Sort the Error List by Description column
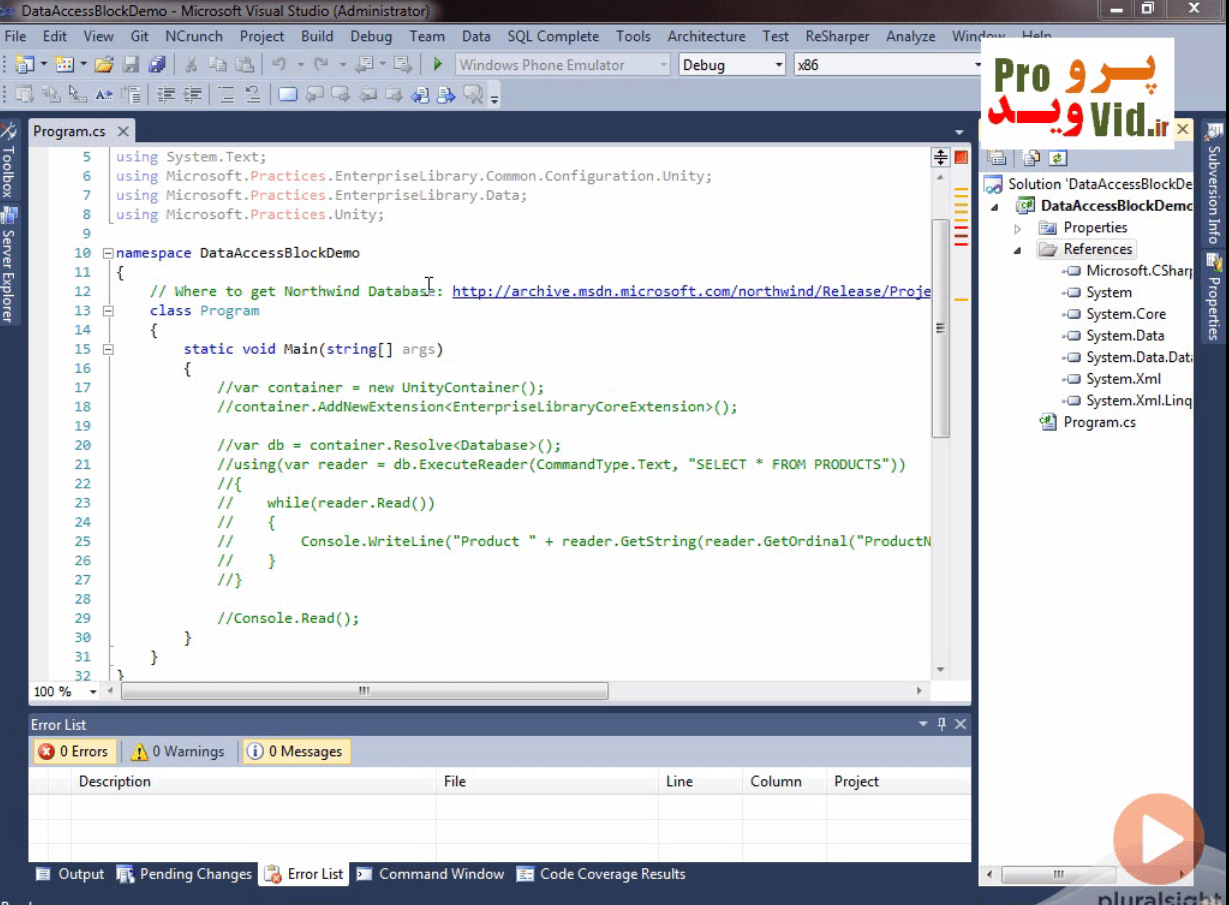This screenshot has height=905, width=1229. 254,781
